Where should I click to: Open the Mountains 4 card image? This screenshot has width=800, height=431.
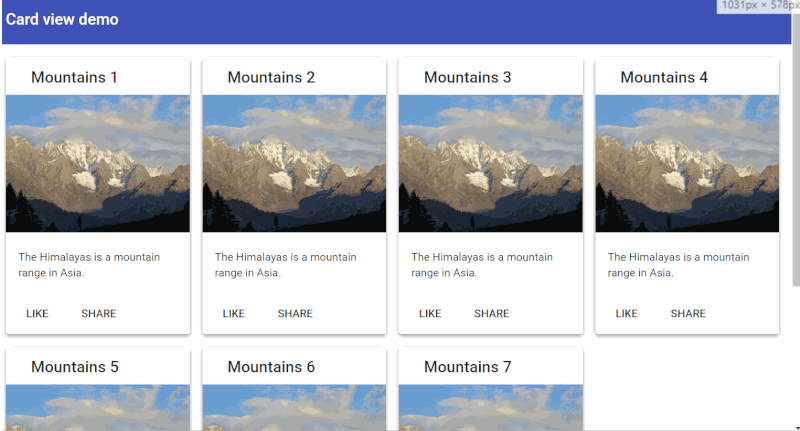coord(687,164)
